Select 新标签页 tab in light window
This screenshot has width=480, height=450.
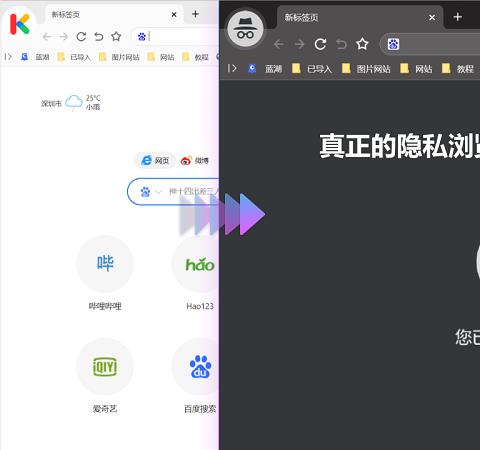click(114, 14)
